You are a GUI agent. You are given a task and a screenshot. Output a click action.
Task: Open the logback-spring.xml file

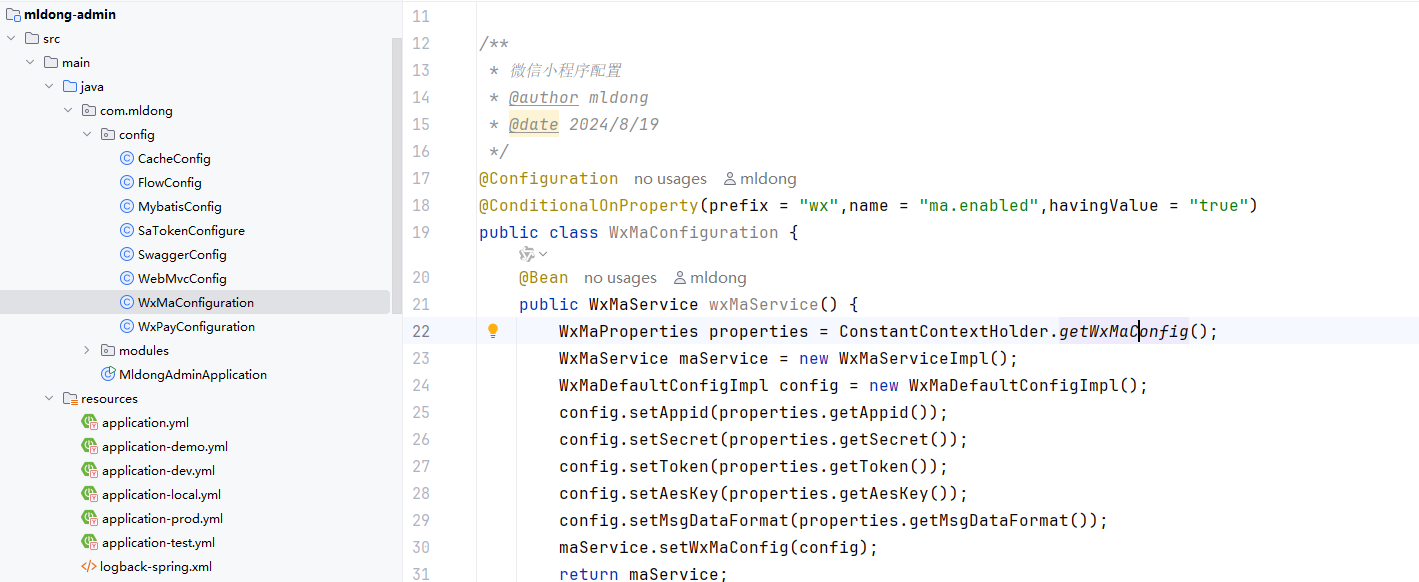pos(155,566)
